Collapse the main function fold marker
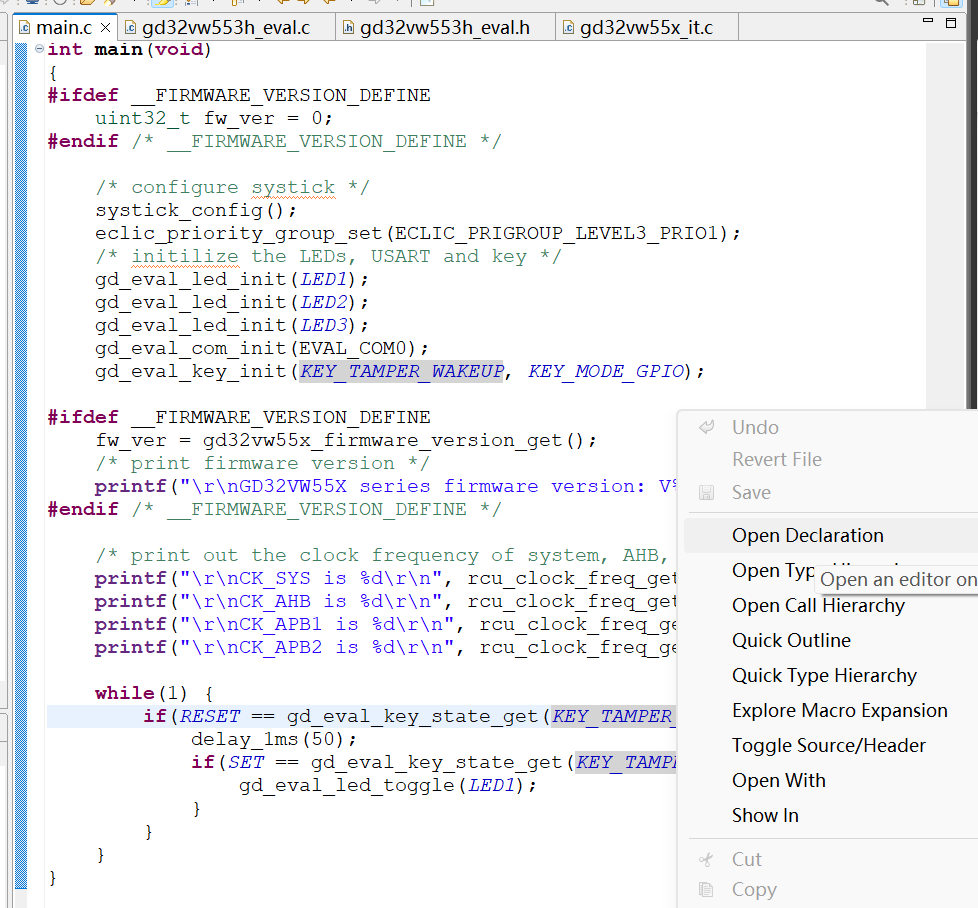Image resolution: width=978 pixels, height=908 pixels. 39,49
